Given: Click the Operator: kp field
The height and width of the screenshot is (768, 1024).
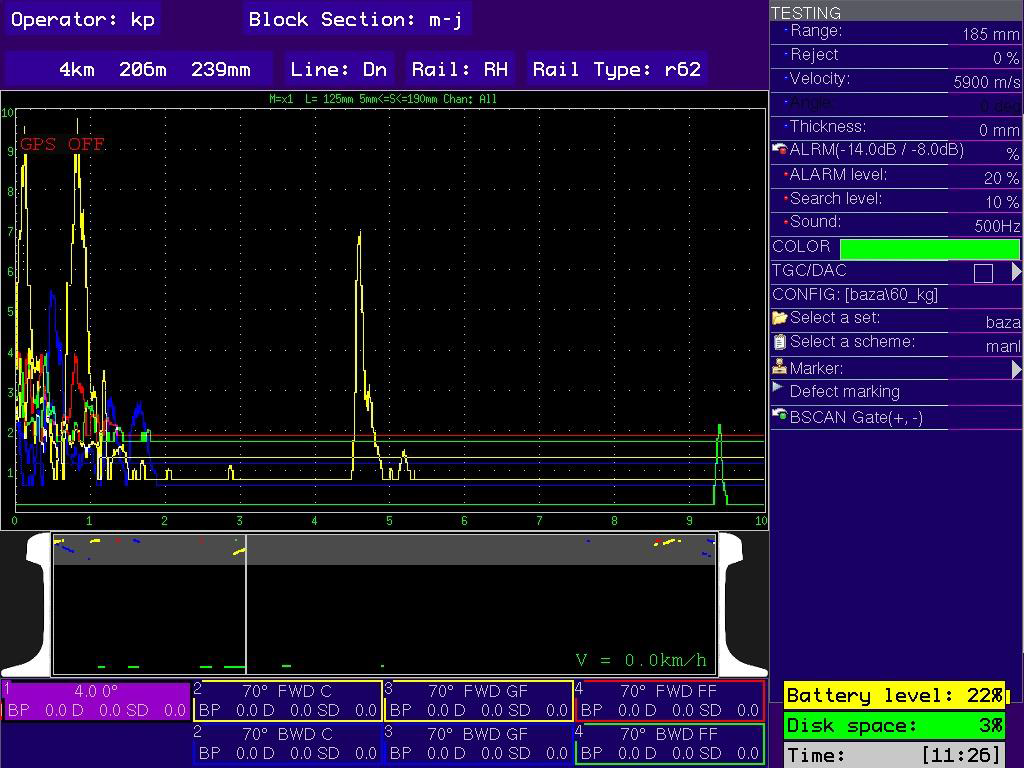Looking at the screenshot, I should 83,20.
